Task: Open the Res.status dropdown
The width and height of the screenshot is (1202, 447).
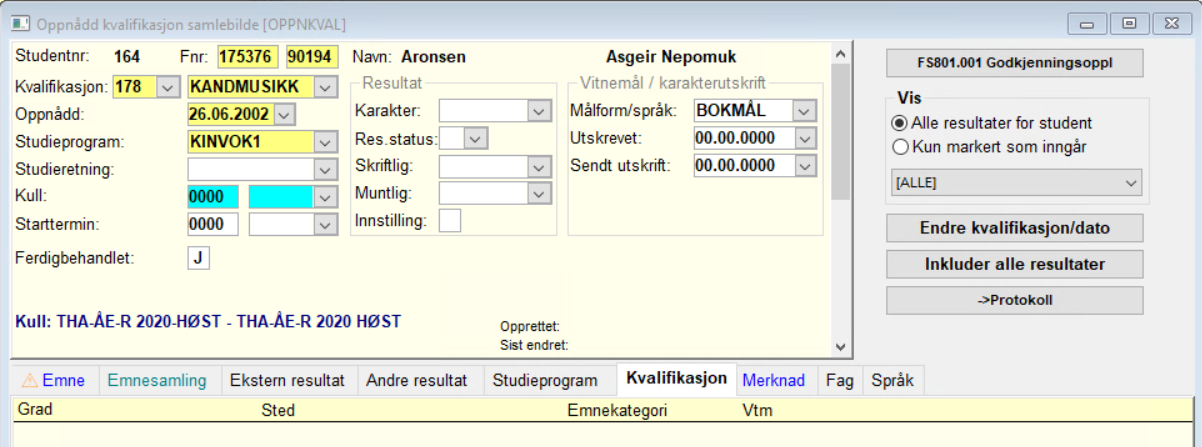Action: point(476,138)
